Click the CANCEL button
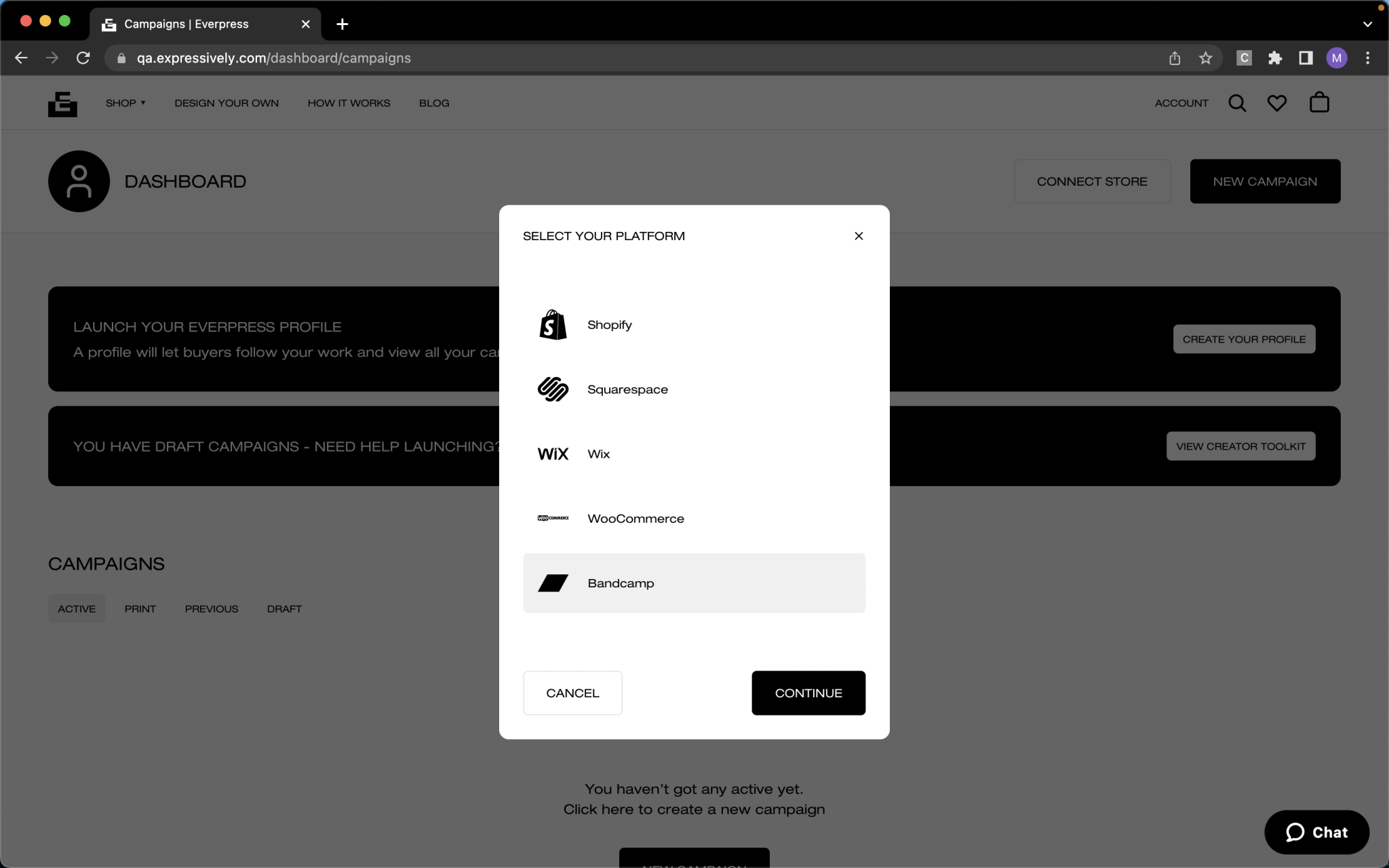The width and height of the screenshot is (1389, 868). 572,692
